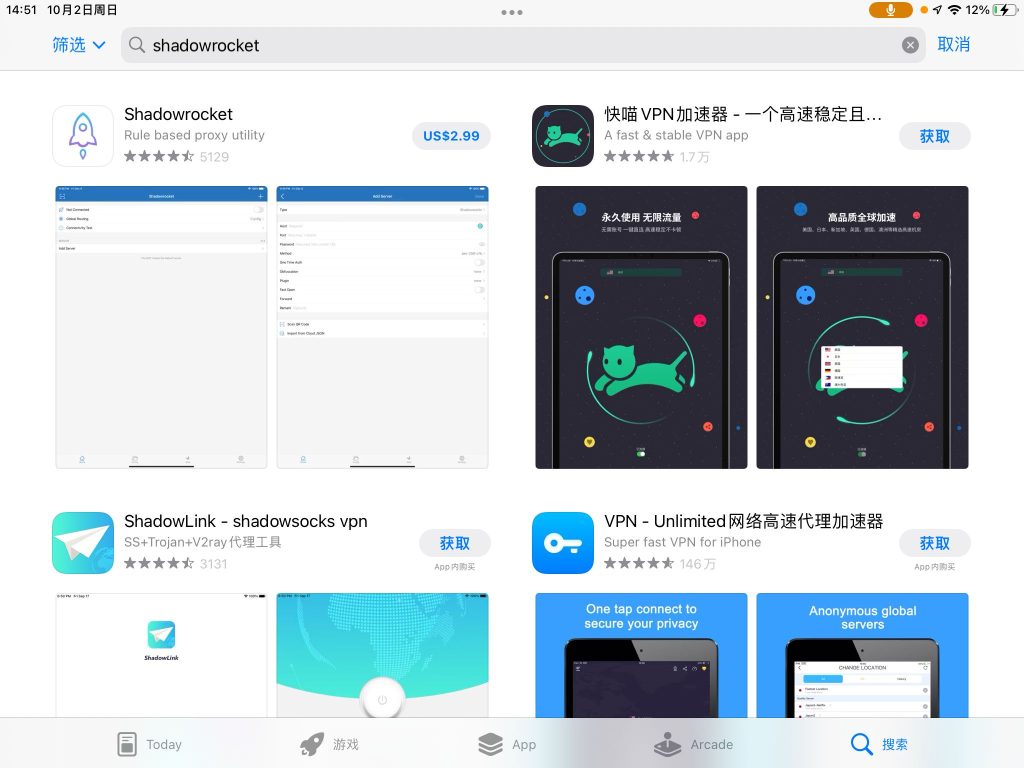
Task: Buy Shadowrocket for US$2.99
Action: pyautogui.click(x=451, y=136)
